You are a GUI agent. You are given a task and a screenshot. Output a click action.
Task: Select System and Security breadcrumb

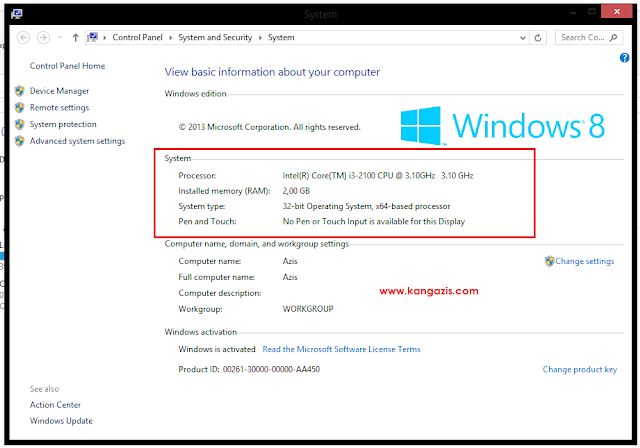coord(215,37)
